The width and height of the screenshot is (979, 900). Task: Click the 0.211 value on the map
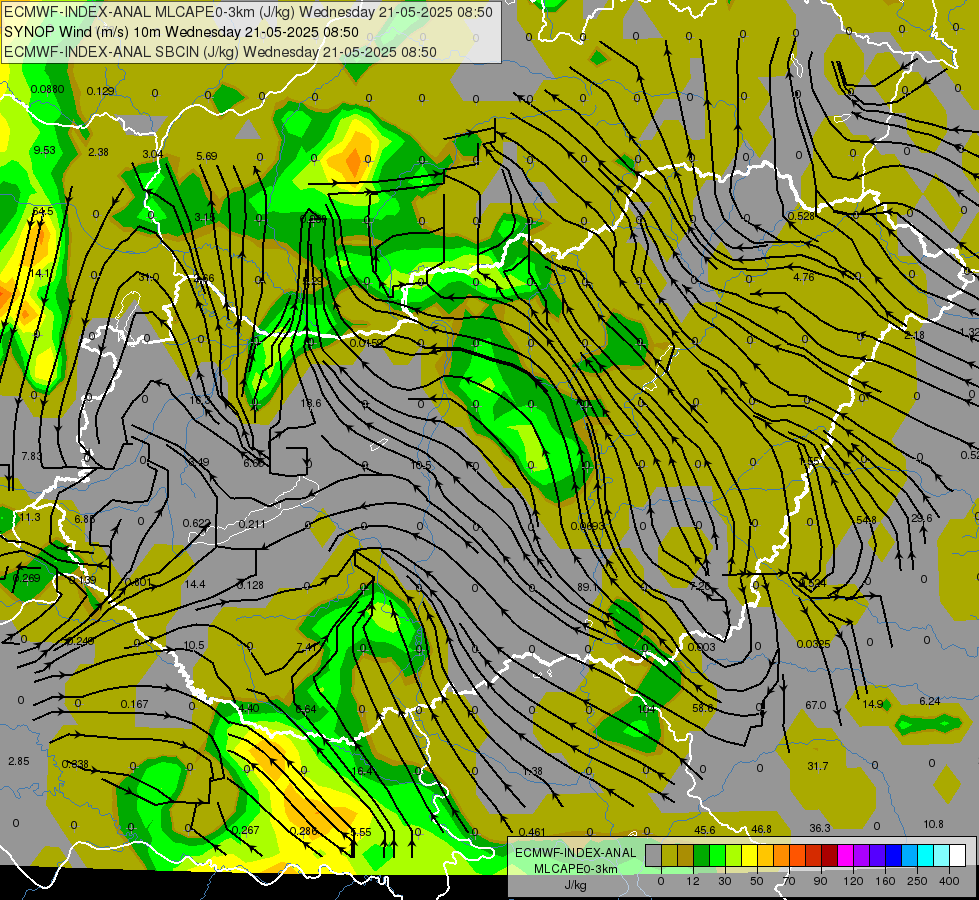[x=252, y=524]
